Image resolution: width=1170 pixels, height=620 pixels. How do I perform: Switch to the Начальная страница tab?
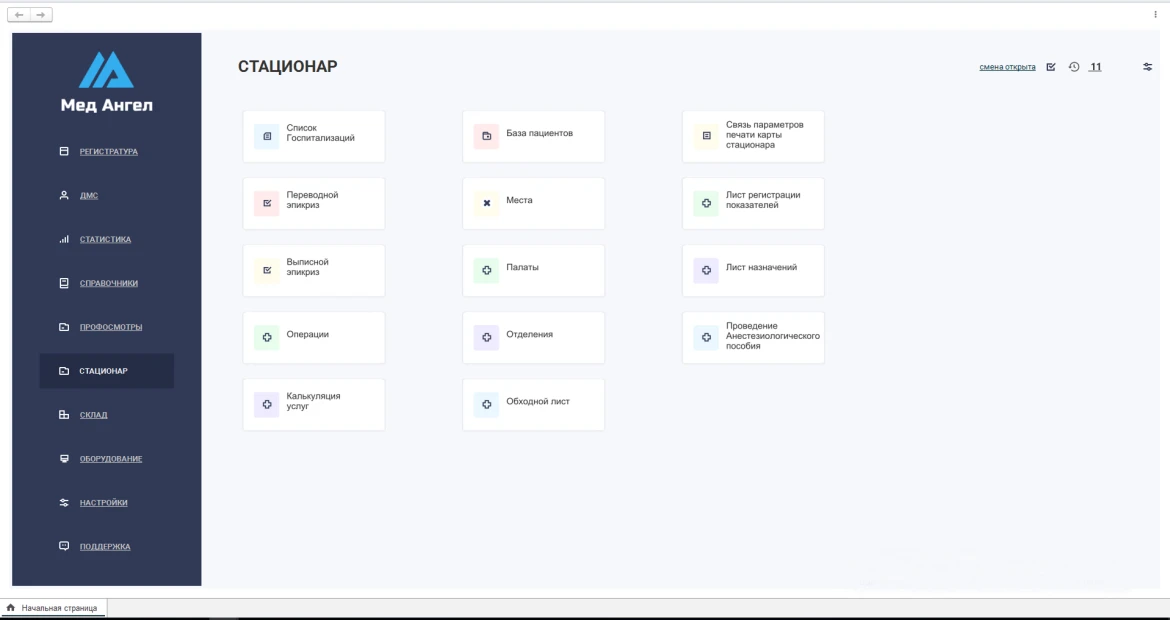[x=54, y=608]
